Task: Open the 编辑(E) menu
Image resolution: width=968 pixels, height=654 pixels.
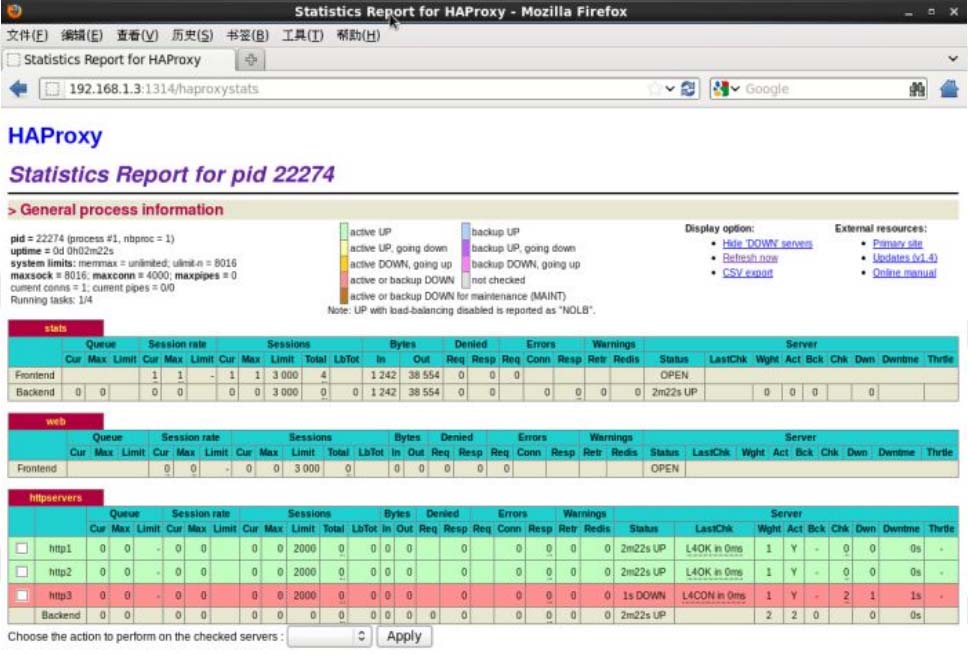Action: point(82,35)
